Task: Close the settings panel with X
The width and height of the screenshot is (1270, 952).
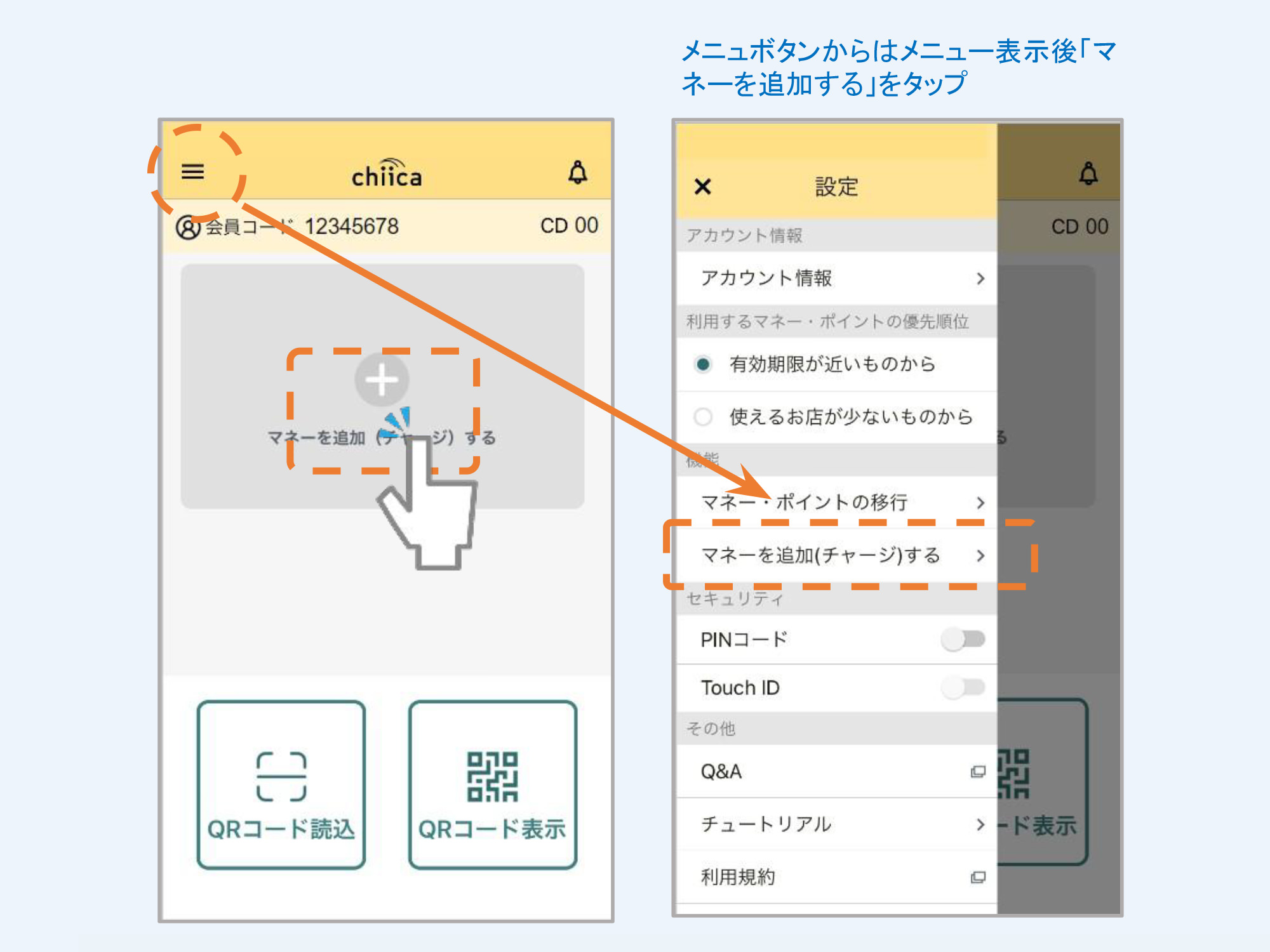Action: pos(702,187)
